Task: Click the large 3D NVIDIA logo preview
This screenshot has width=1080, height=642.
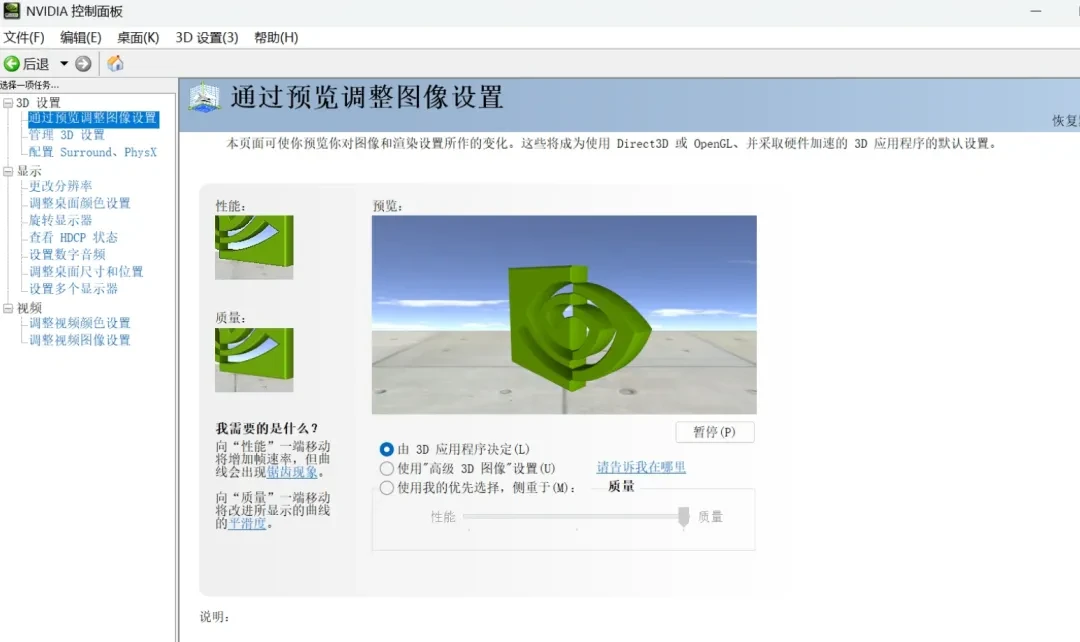Action: pos(564,315)
